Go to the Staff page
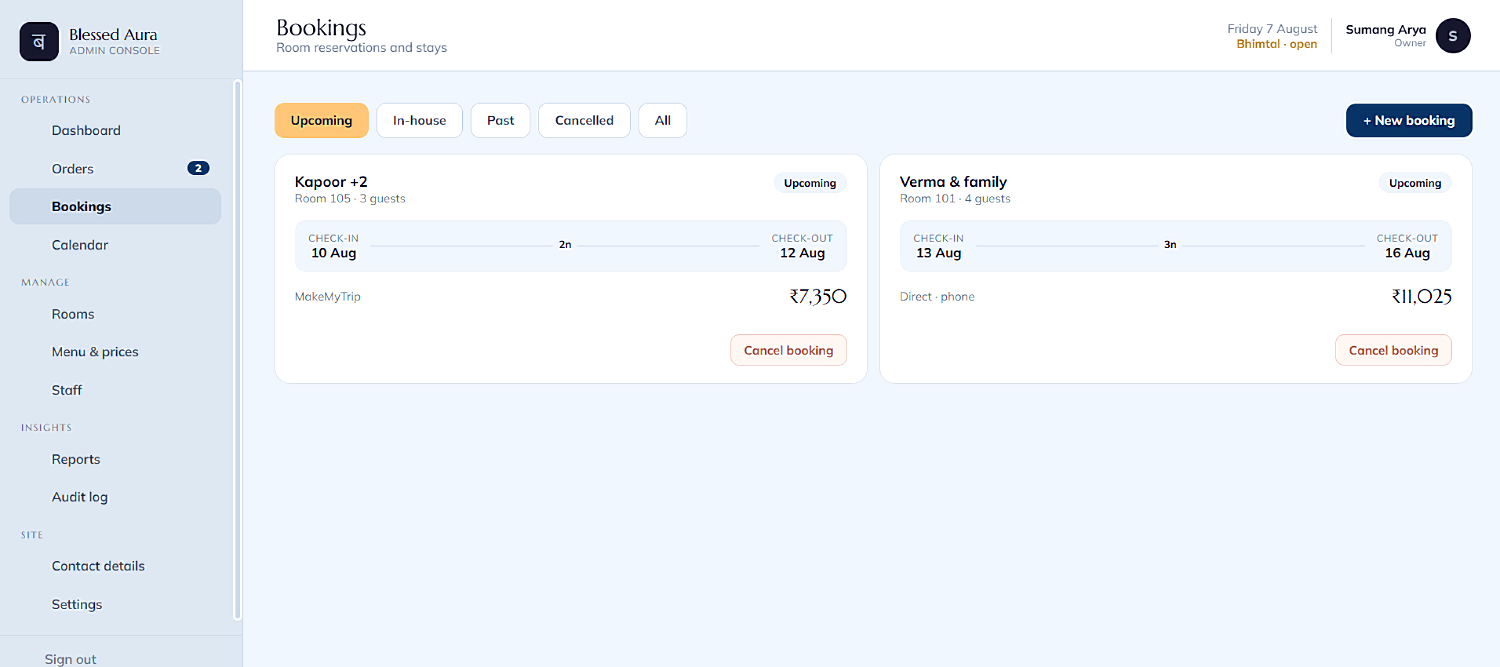The height and width of the screenshot is (667, 1500). coord(67,390)
